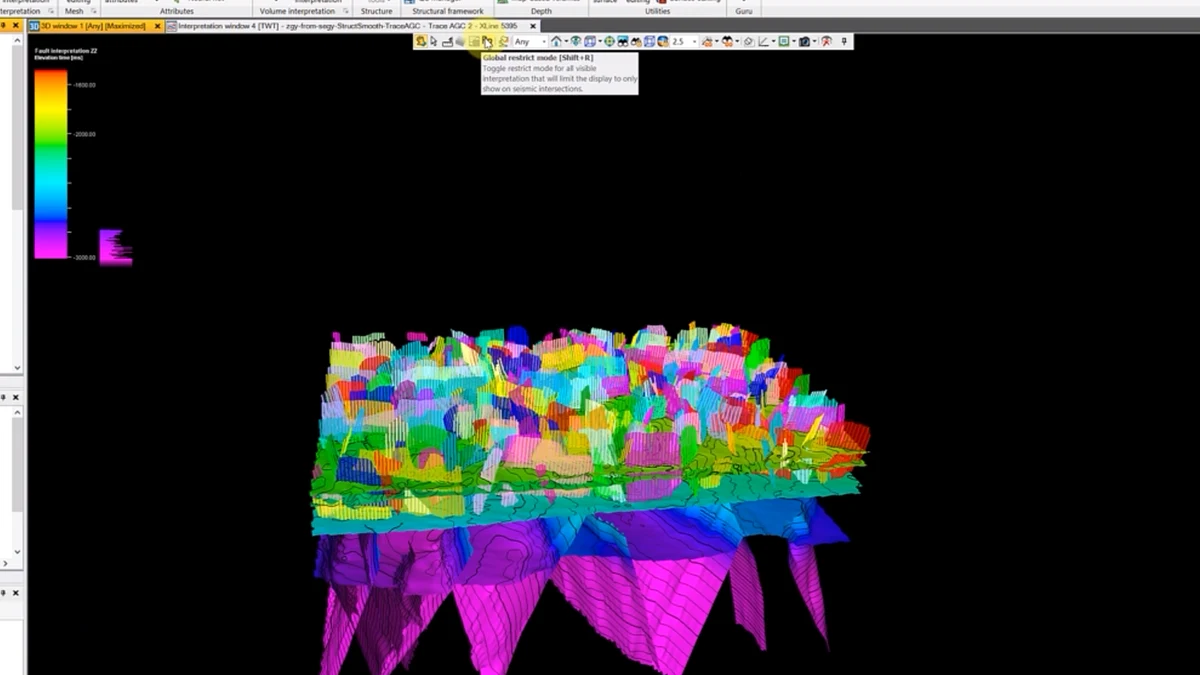Click the blue wireframe cube icon

(x=650, y=42)
